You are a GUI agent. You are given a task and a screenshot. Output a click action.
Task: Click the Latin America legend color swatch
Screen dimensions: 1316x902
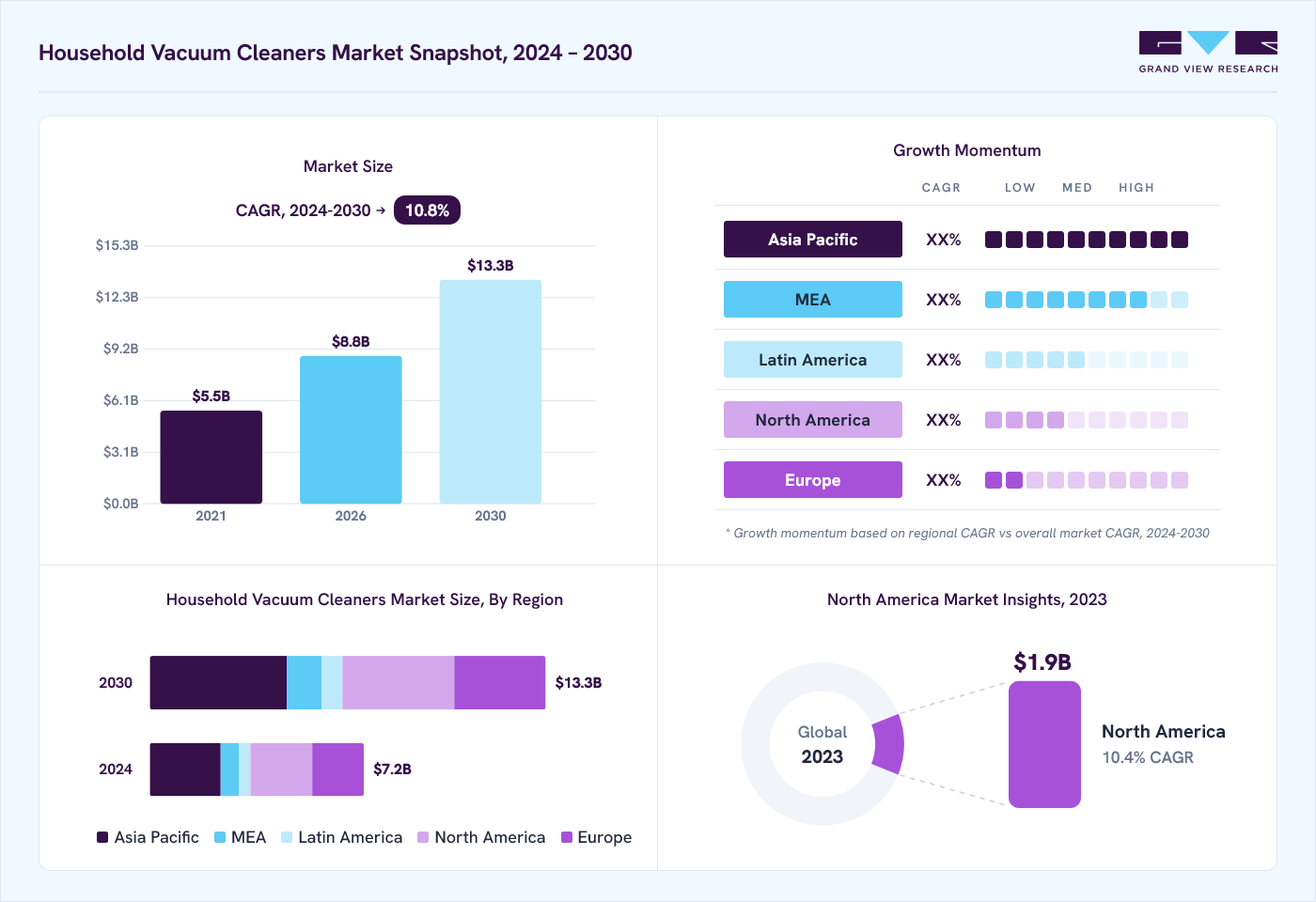tap(287, 837)
